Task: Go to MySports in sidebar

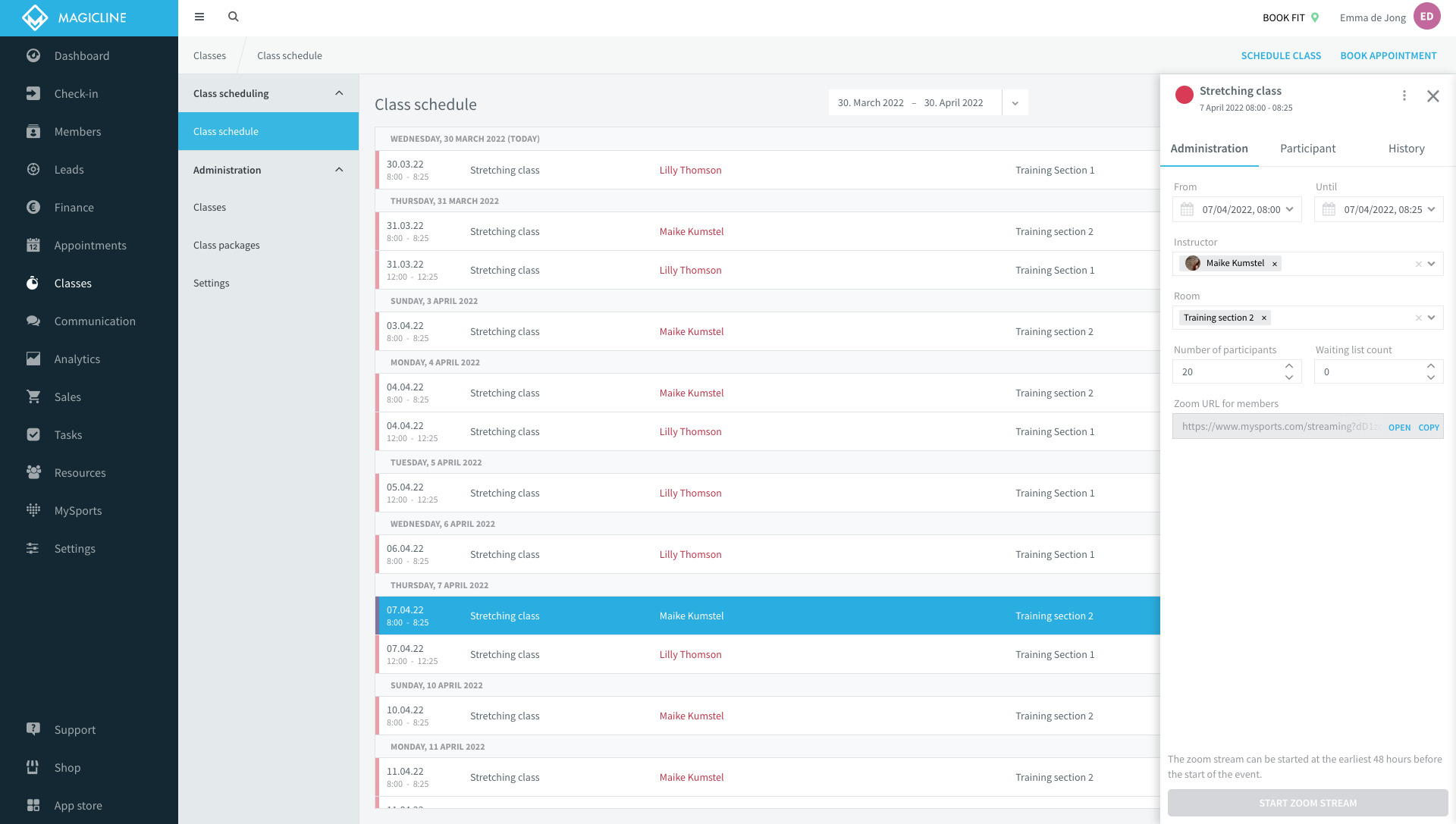Action: pyautogui.click(x=77, y=511)
